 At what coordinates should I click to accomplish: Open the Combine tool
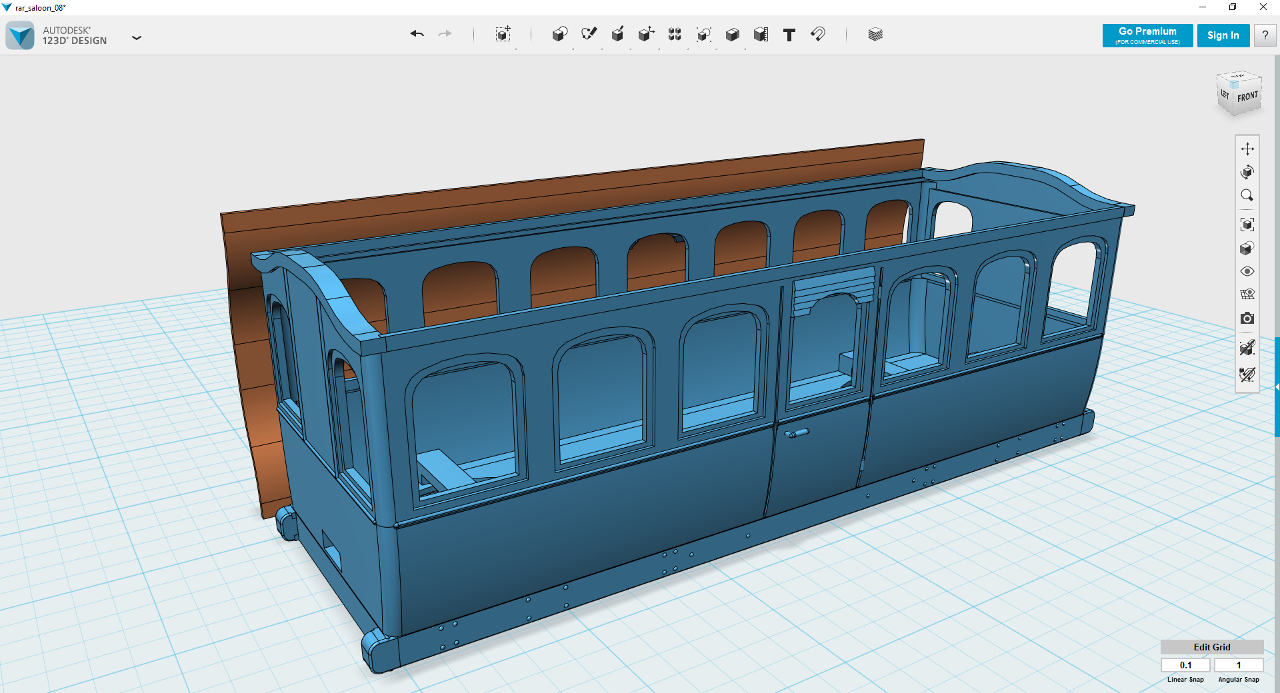[x=732, y=34]
